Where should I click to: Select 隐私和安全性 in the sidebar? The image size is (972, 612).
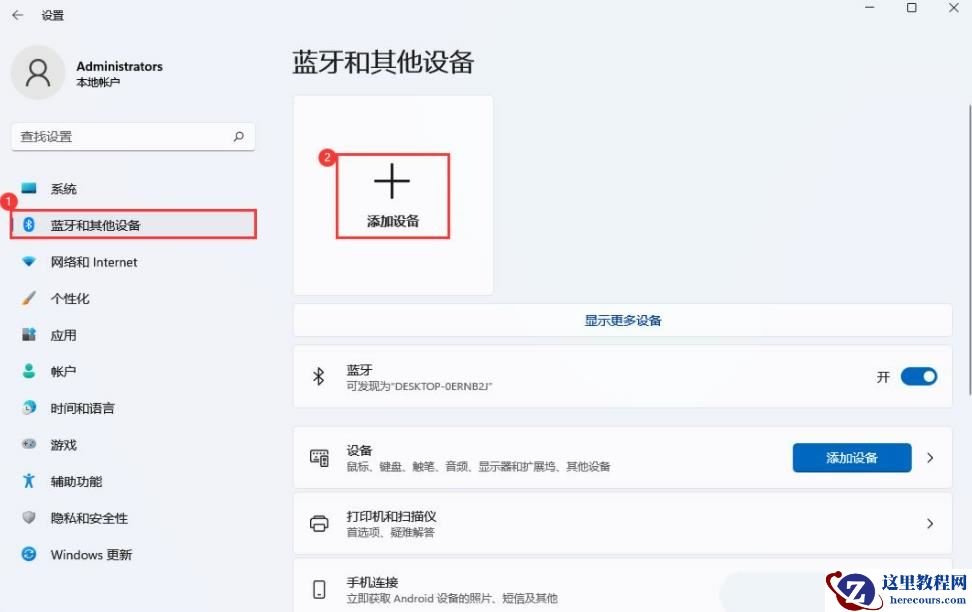tap(88, 518)
